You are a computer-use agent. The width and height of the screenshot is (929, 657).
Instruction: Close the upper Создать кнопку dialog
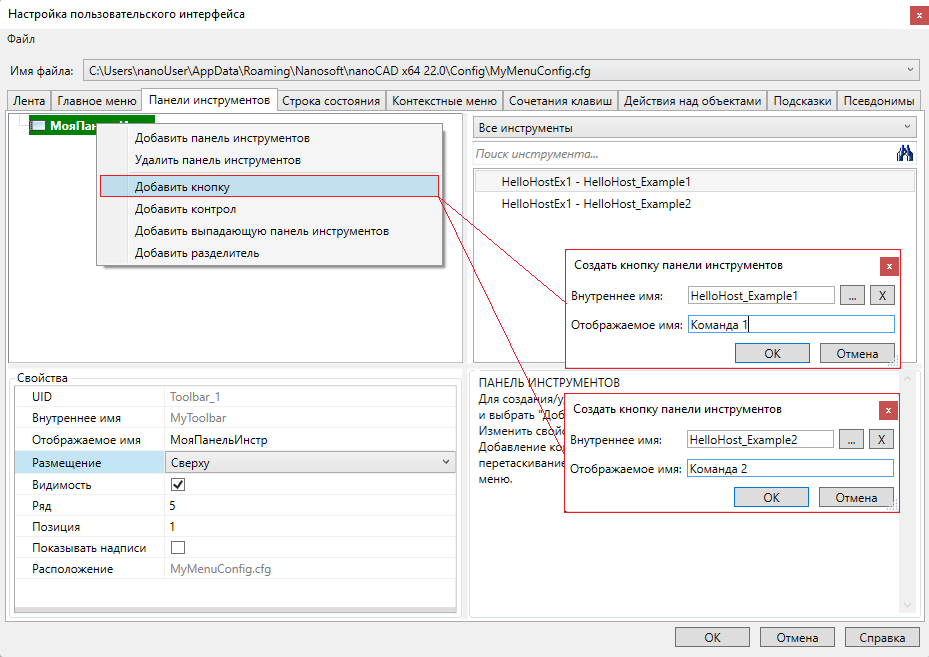[889, 266]
